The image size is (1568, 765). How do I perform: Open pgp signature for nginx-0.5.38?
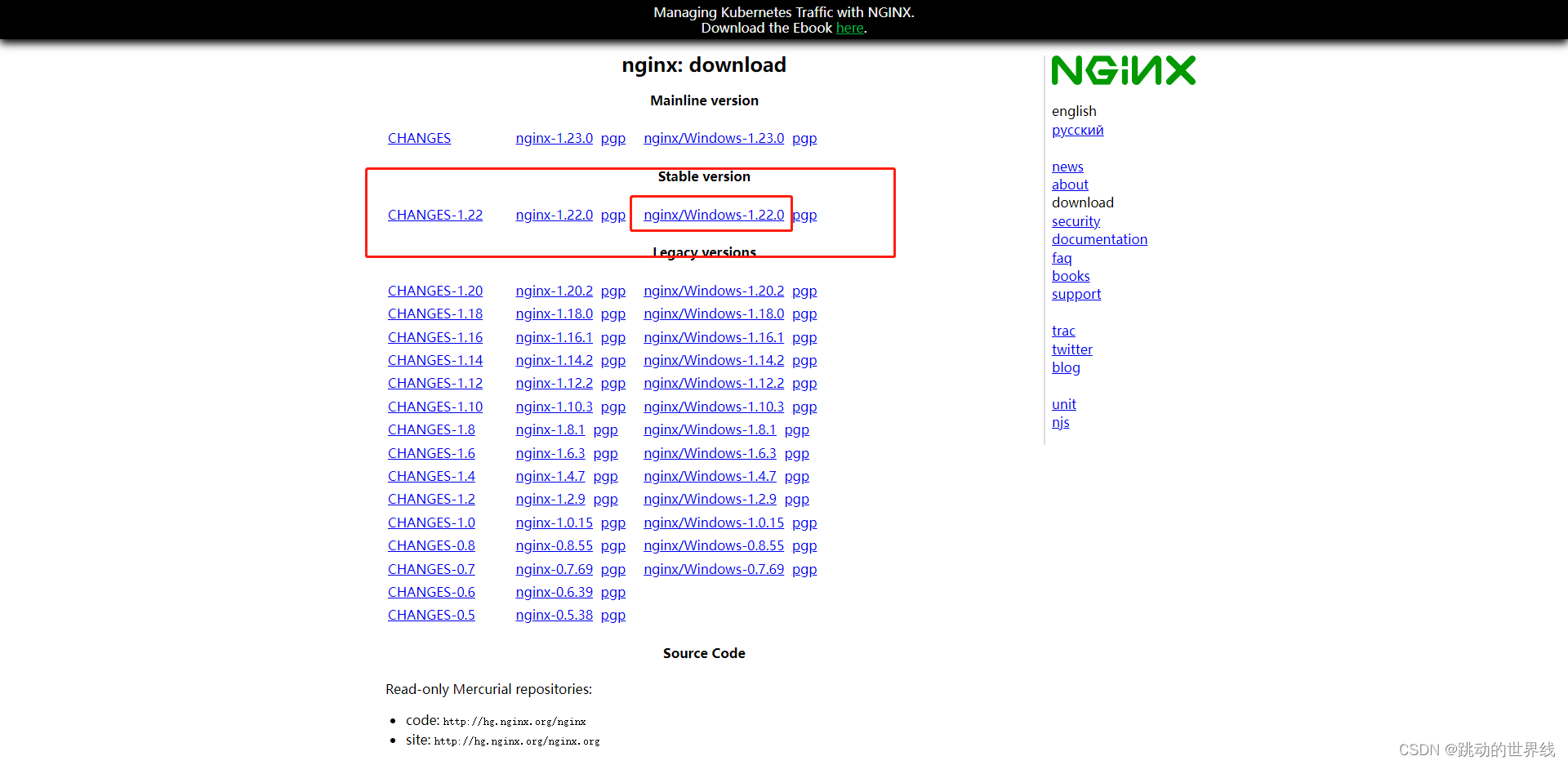click(x=613, y=616)
